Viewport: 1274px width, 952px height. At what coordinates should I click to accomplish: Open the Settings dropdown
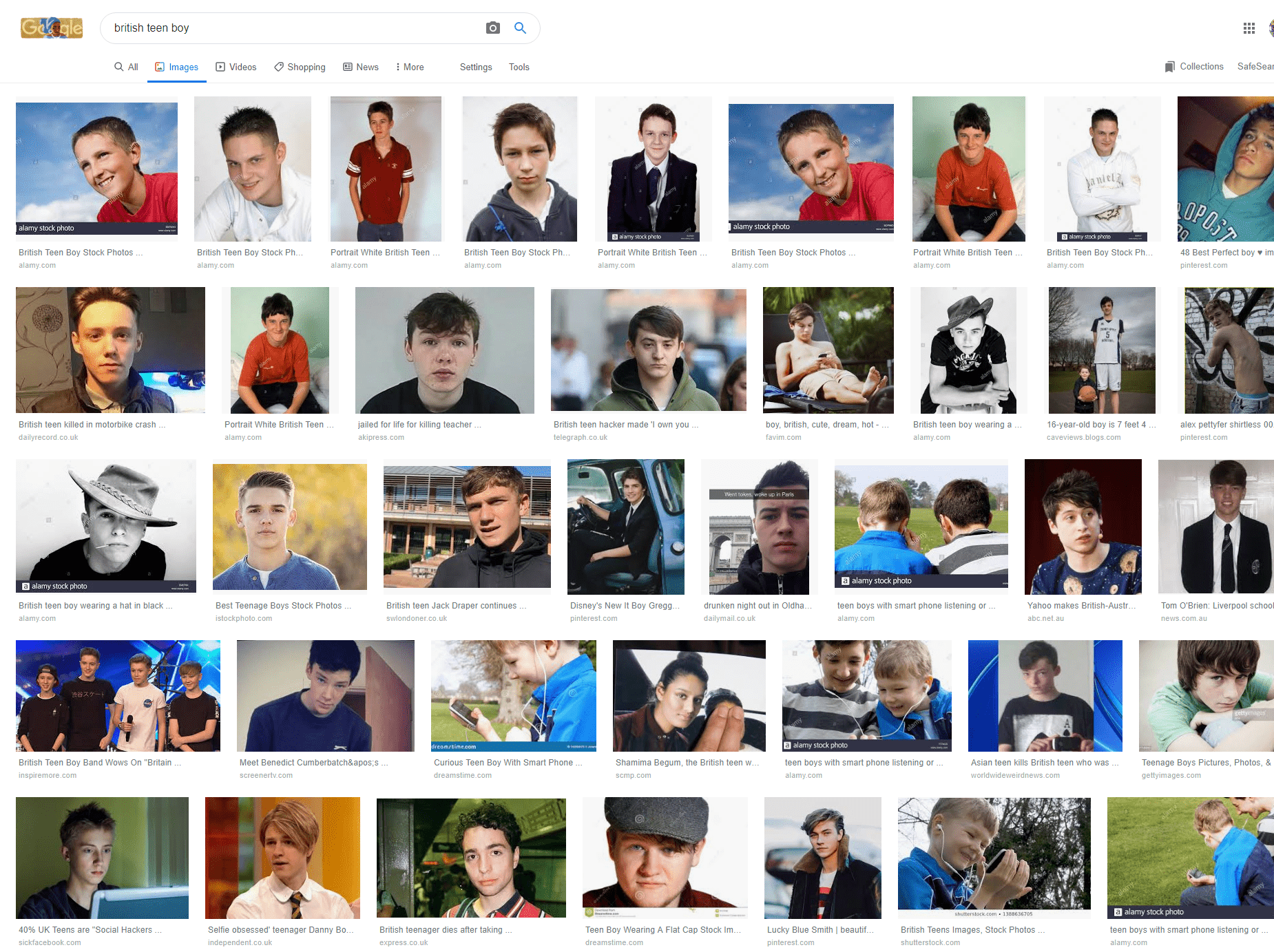[x=476, y=67]
